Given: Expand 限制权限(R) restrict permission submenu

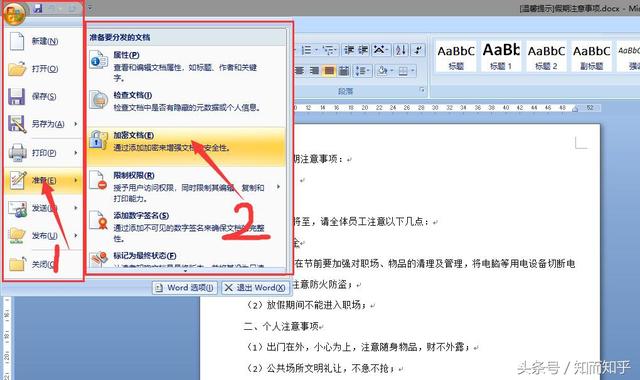Looking at the screenshot, I should (187, 187).
